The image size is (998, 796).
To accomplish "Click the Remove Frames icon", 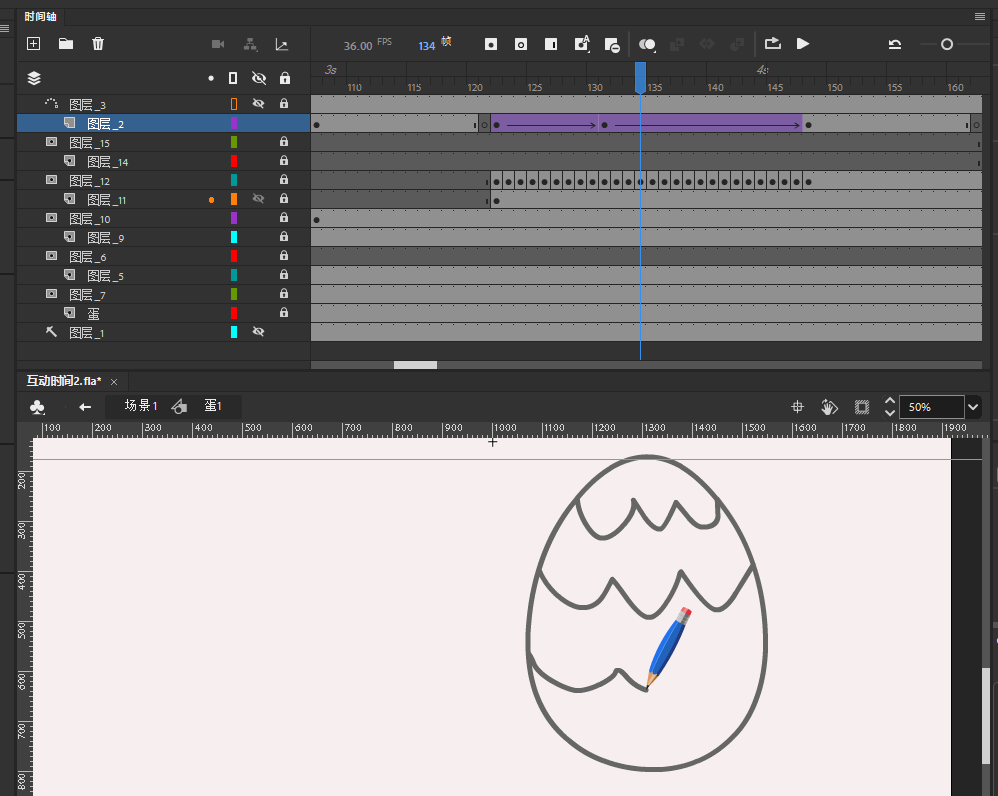I will tap(612, 45).
